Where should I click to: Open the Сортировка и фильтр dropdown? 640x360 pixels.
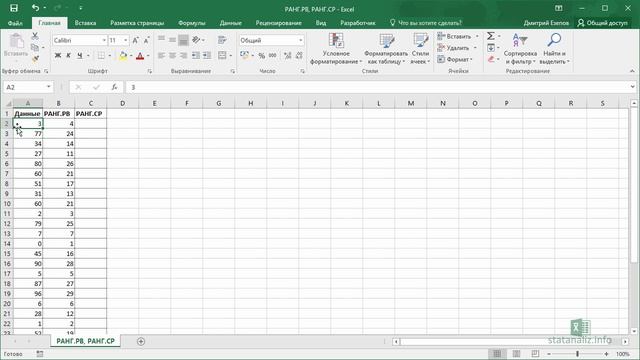(x=520, y=49)
